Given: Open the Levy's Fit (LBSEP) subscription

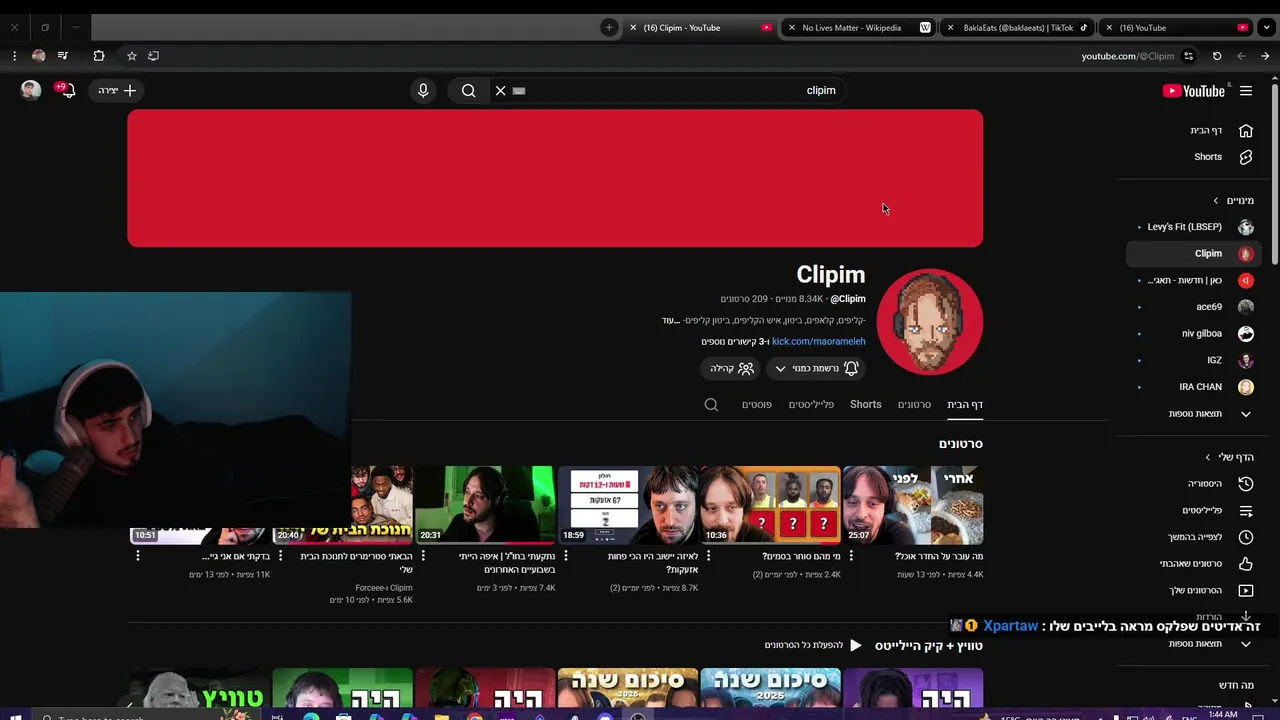Looking at the screenshot, I should [1194, 227].
